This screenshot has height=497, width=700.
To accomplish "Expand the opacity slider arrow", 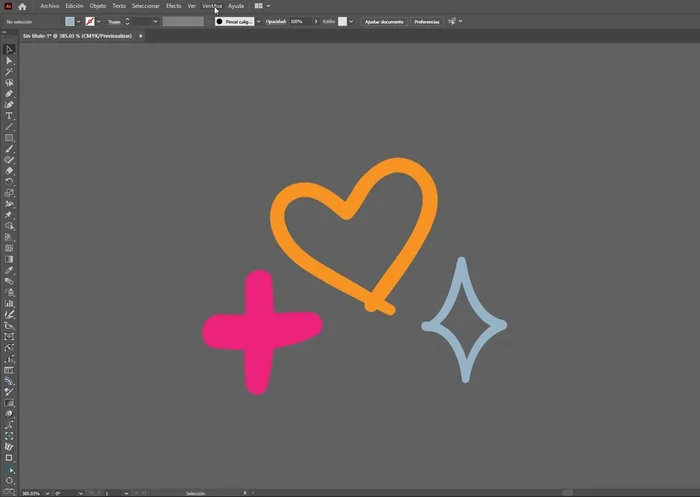I will 316,21.
